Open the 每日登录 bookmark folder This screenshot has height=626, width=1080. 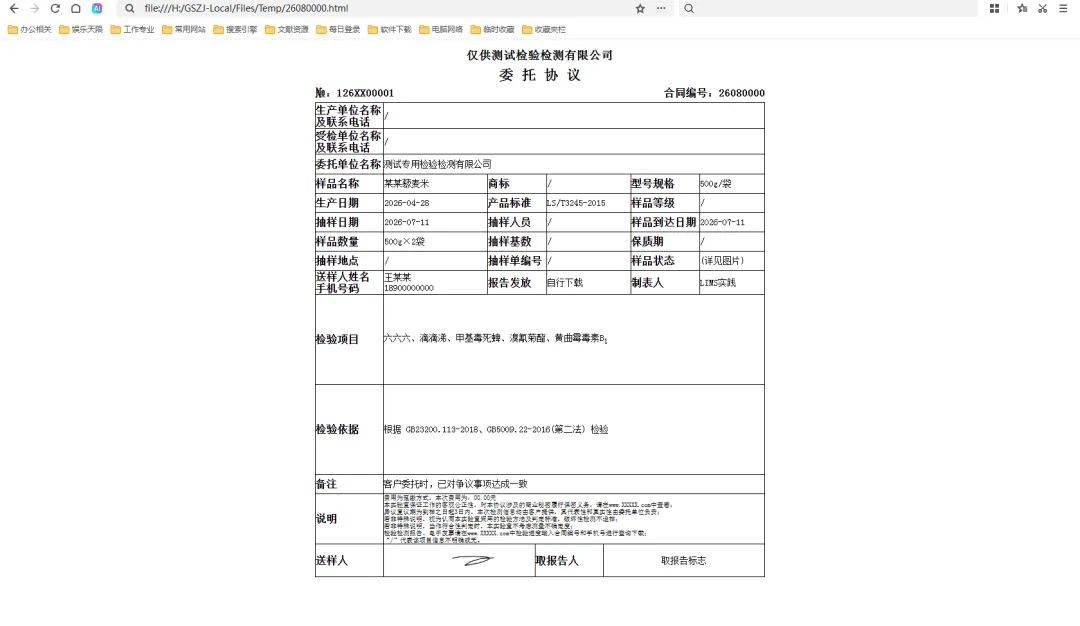click(x=338, y=30)
